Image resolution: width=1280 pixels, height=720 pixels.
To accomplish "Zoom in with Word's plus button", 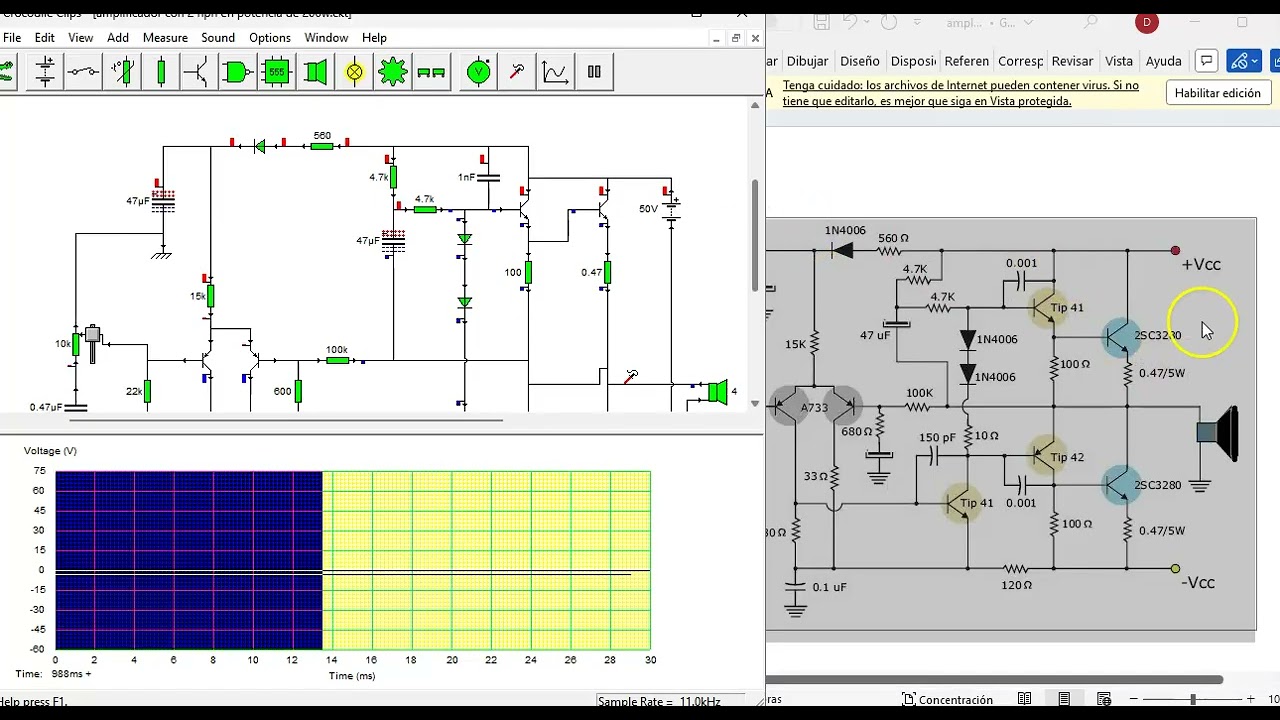I will click(1250, 699).
